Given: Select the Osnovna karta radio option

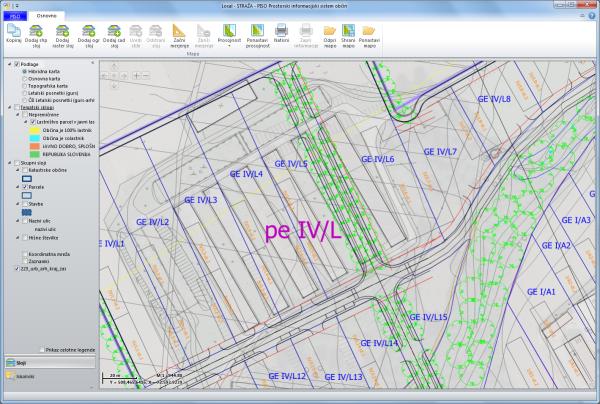Looking at the screenshot, I should [x=23, y=78].
